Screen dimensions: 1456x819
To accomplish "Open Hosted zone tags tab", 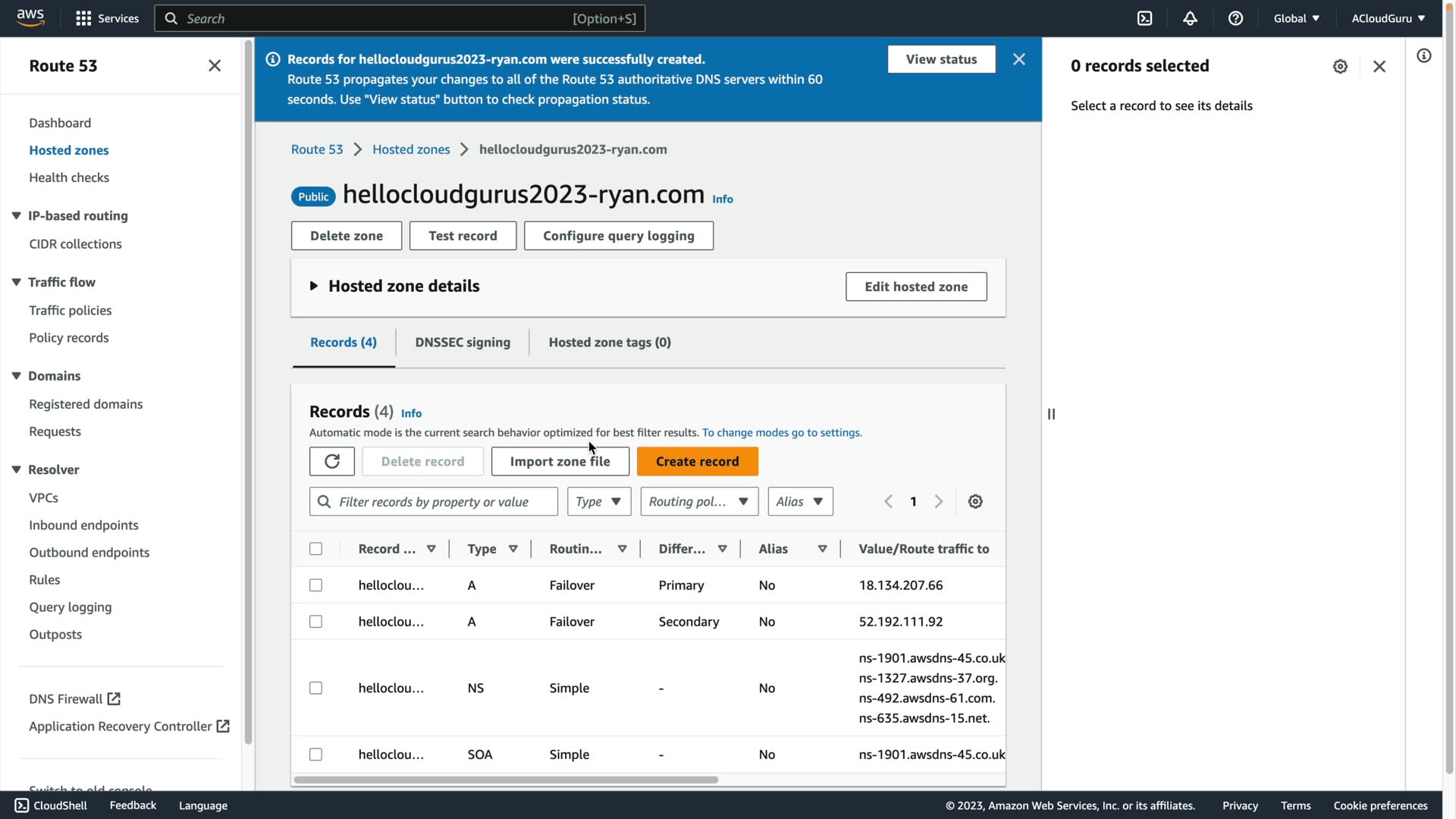I will [609, 342].
